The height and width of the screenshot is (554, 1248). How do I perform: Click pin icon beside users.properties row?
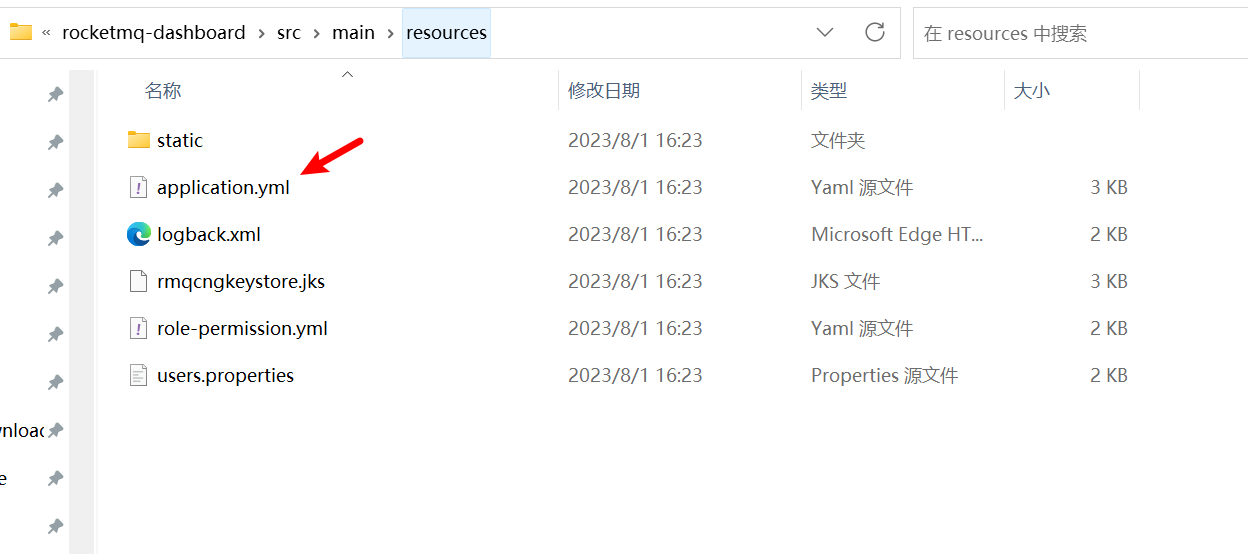click(56, 382)
